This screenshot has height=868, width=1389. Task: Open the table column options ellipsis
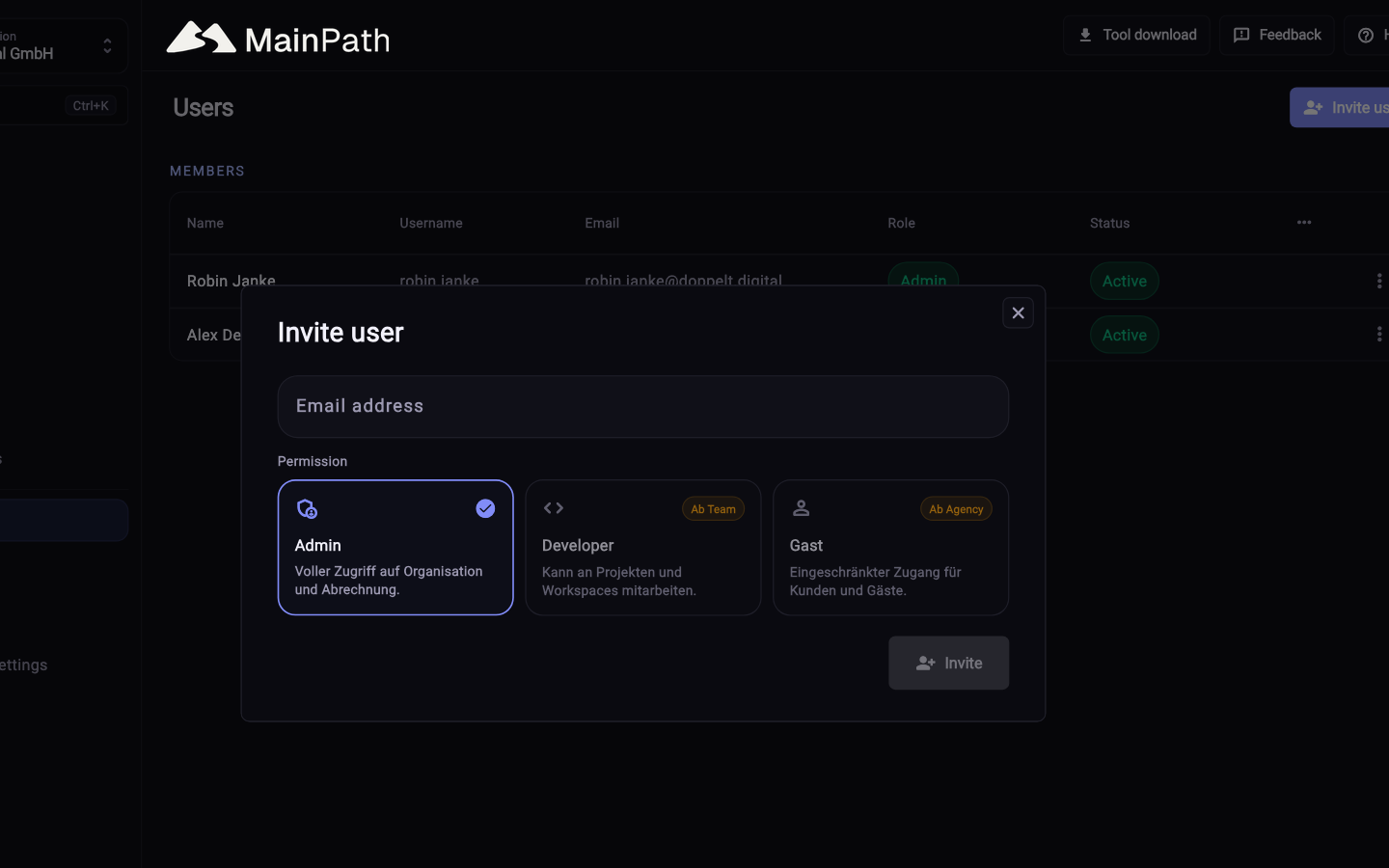tap(1304, 223)
